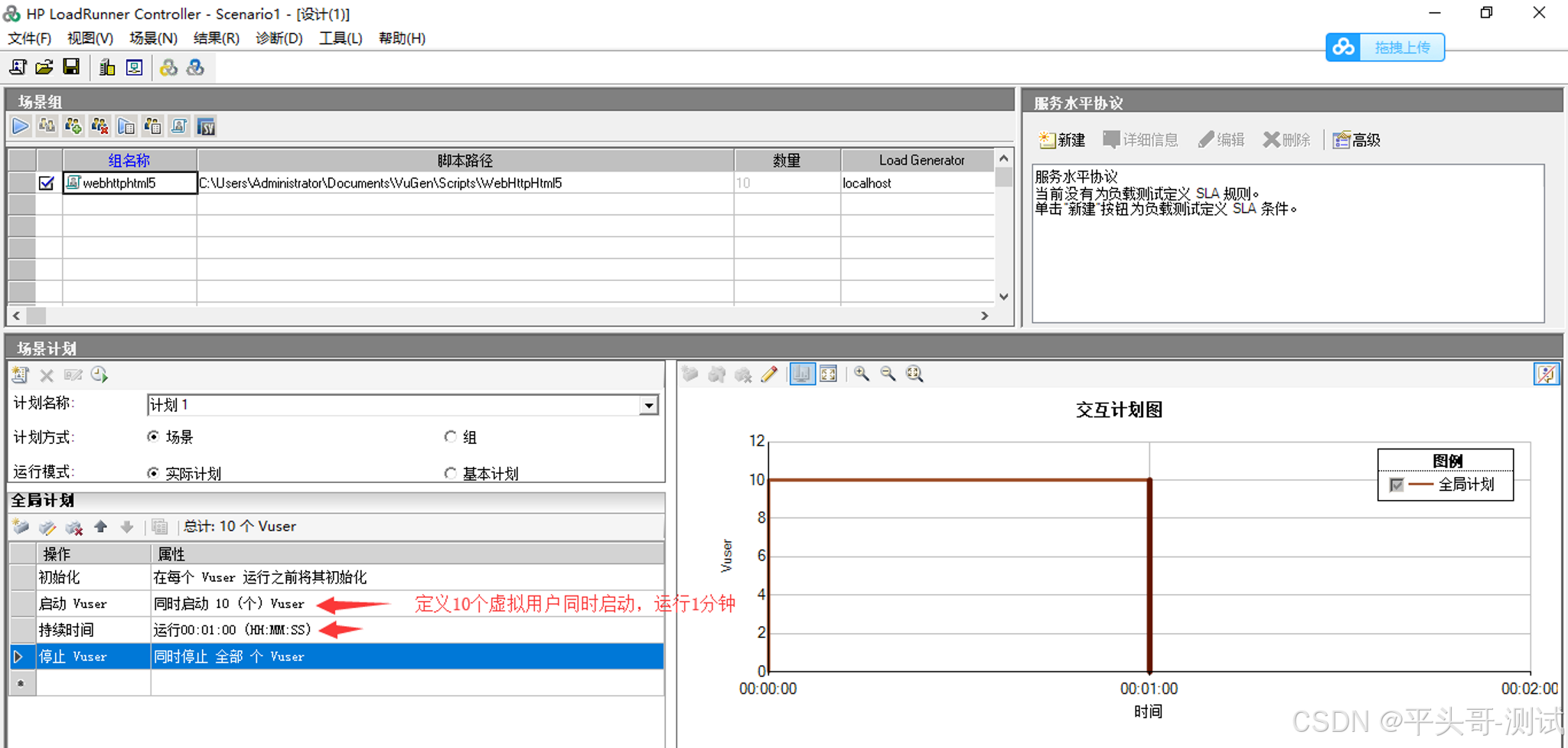The image size is (1568, 748).
Task: Save the scenario with the floppy icon
Action: 71,67
